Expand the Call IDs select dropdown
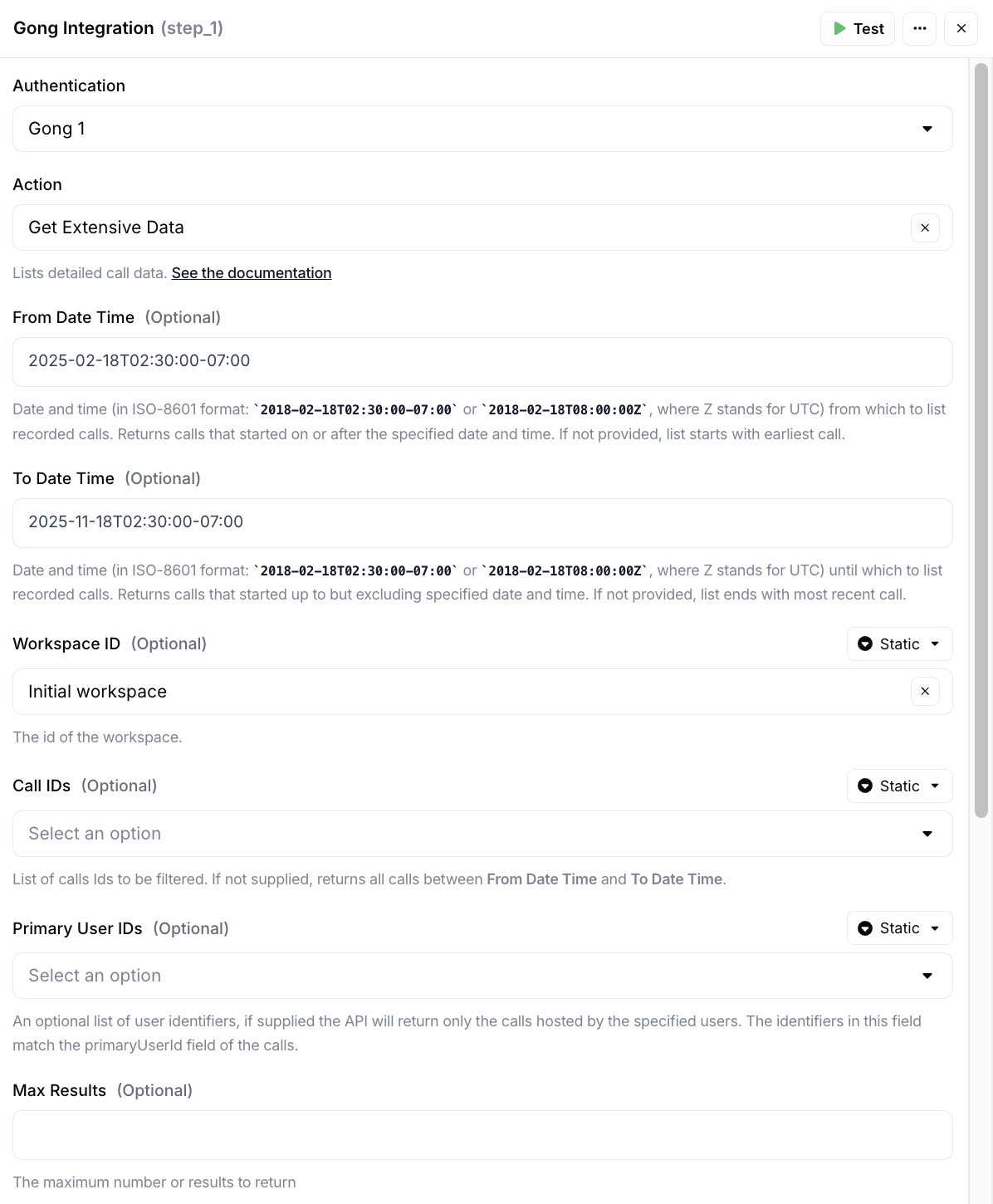This screenshot has height=1204, width=993. click(482, 834)
